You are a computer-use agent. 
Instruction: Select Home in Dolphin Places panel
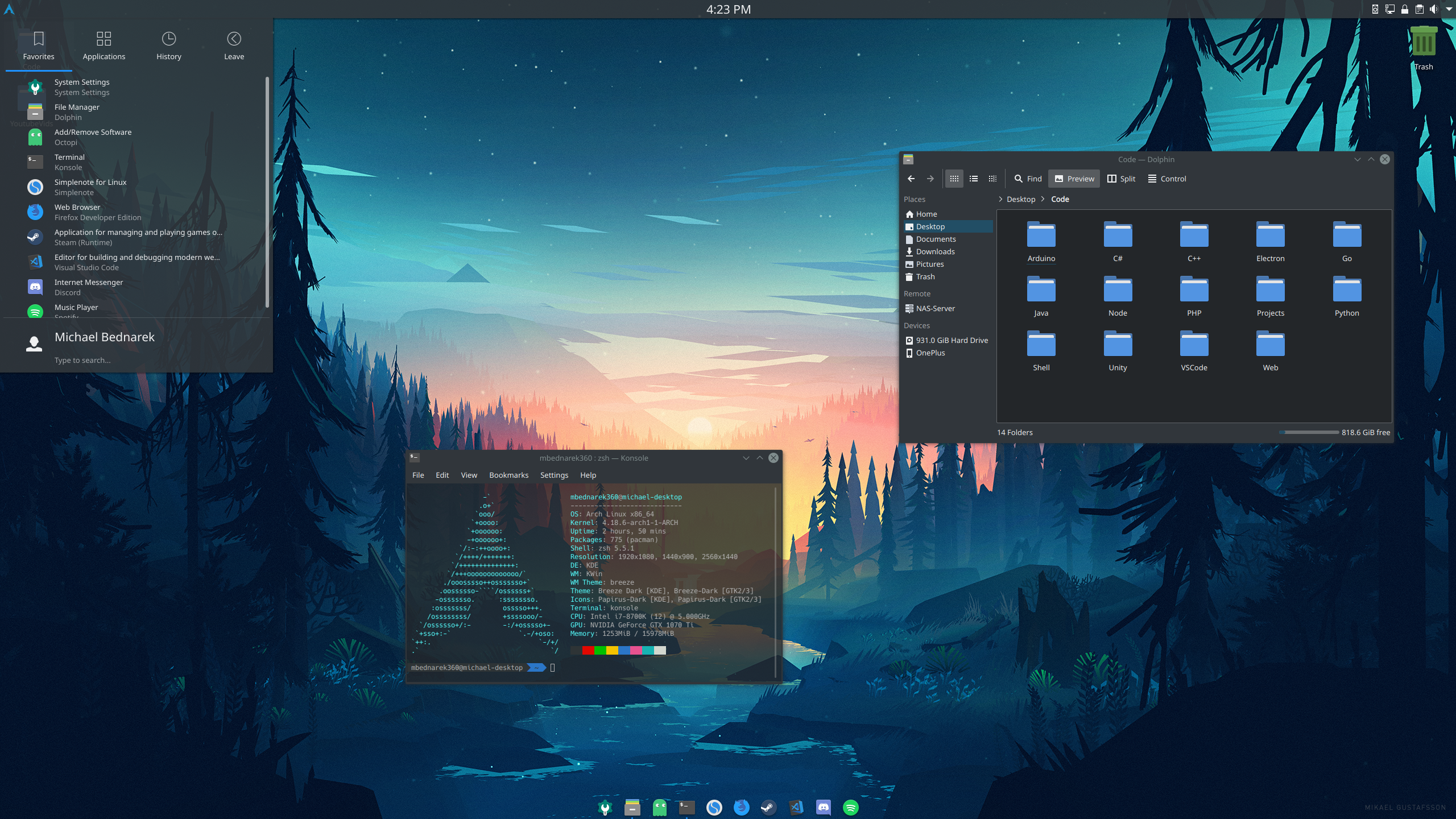(x=948, y=214)
